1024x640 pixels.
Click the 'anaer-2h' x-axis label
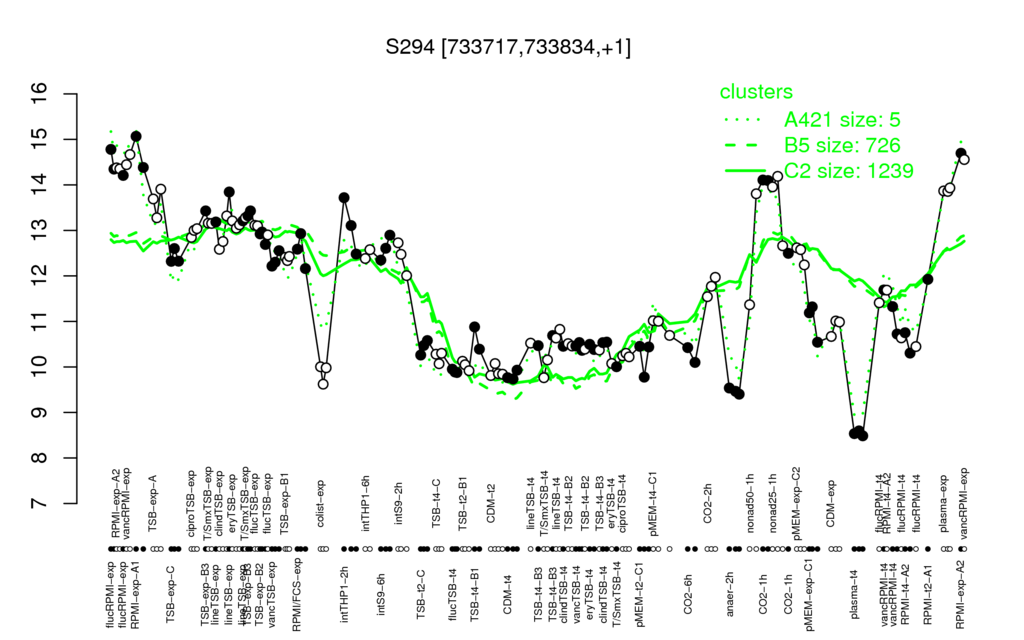[x=730, y=594]
